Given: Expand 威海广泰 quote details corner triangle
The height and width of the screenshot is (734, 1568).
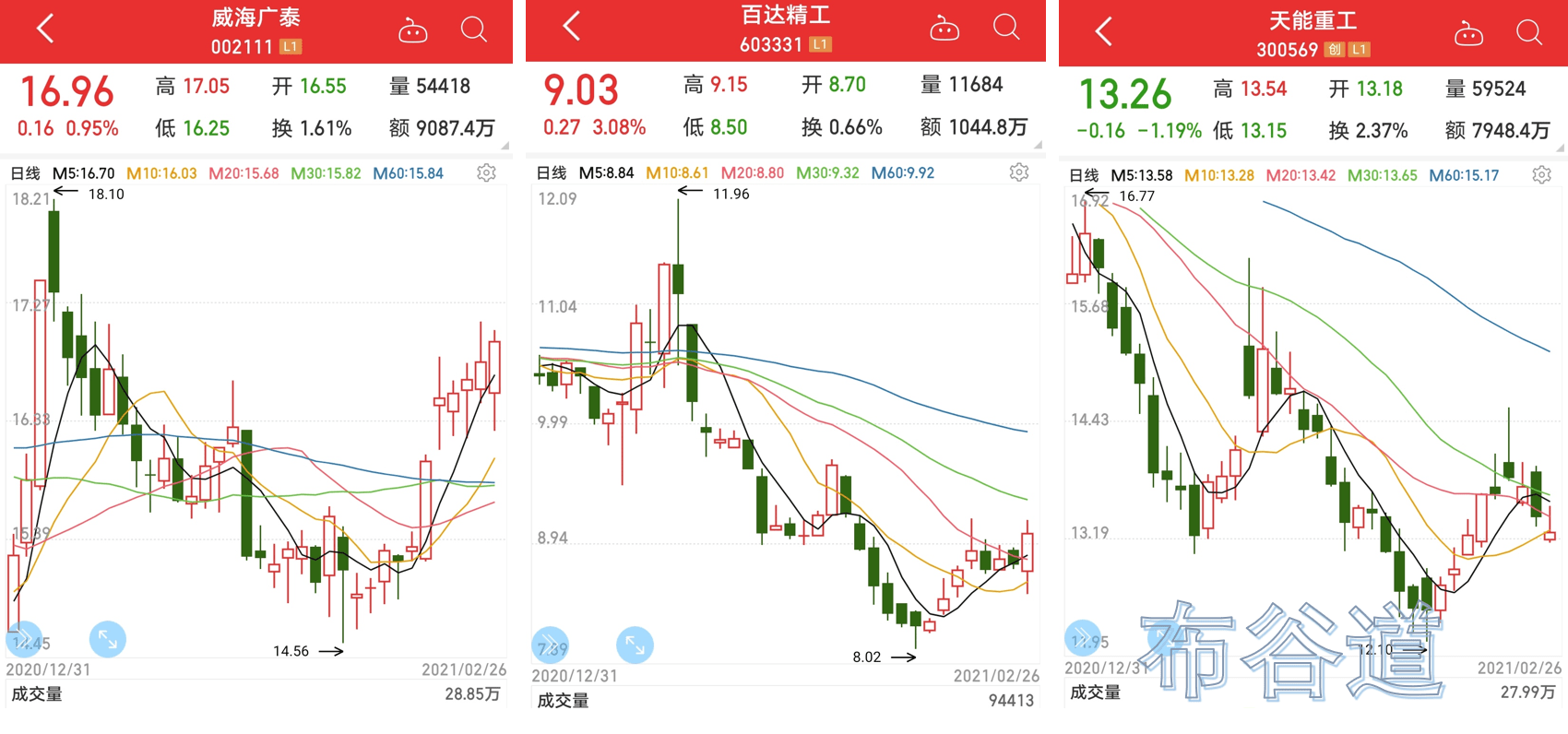Looking at the screenshot, I should (505, 145).
